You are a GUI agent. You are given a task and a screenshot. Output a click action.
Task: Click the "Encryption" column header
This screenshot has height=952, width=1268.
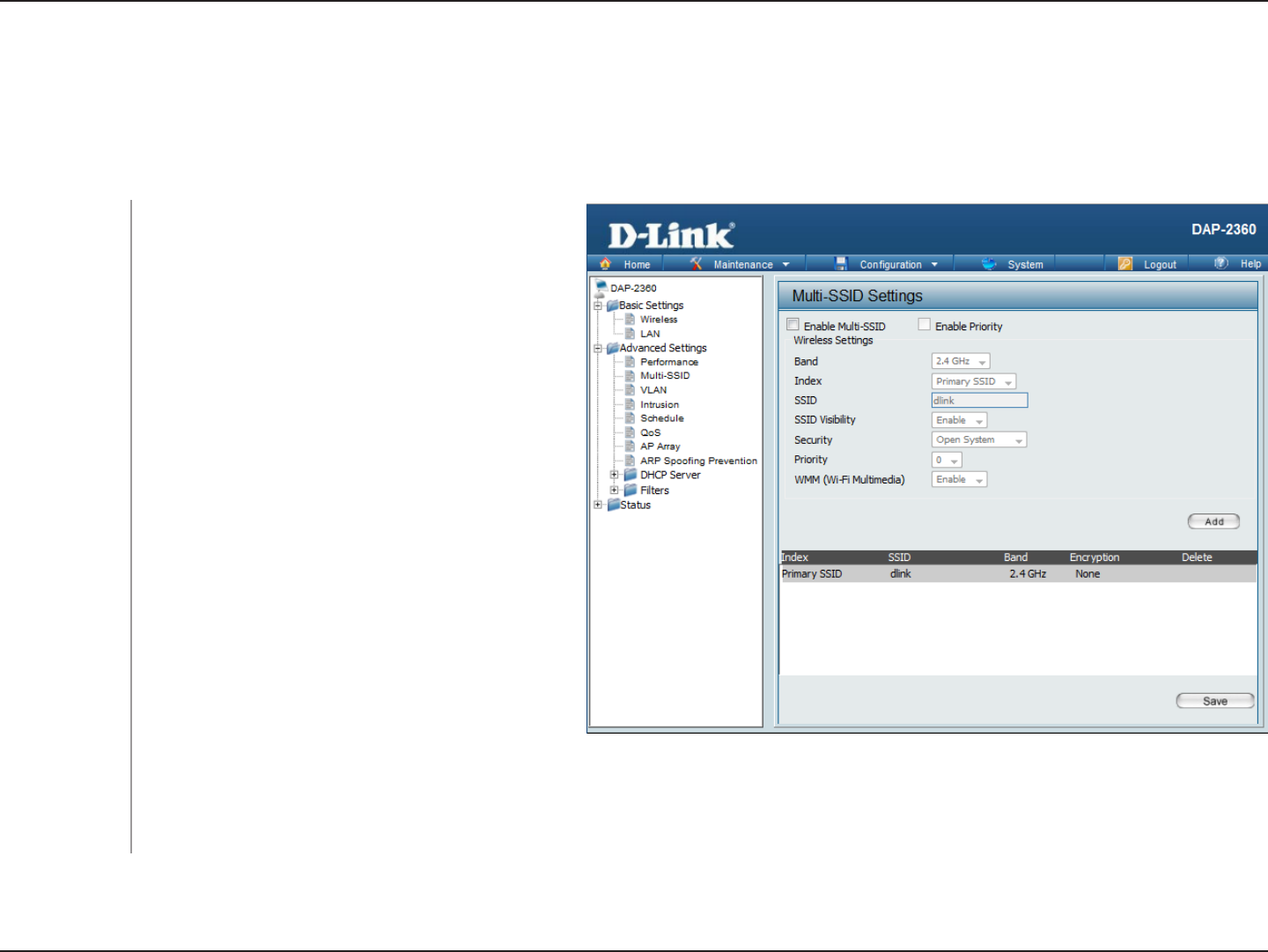(x=1095, y=557)
